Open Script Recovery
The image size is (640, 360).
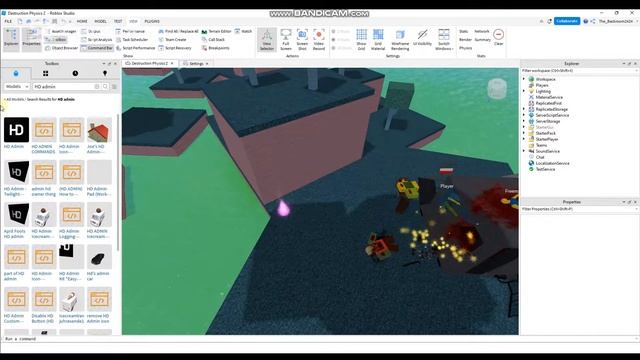point(175,48)
